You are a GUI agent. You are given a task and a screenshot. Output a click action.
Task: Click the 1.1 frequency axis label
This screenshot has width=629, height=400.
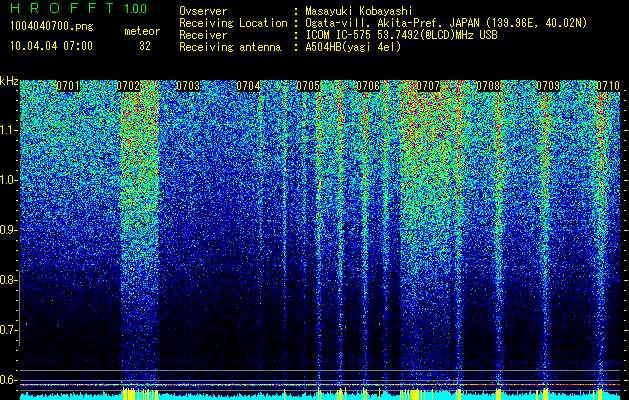pos(8,130)
